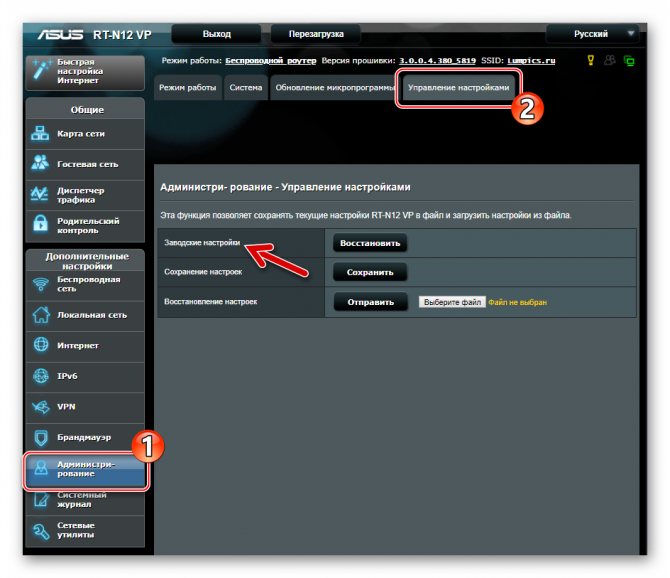Click the VPN sidebar icon
Image resolution: width=670 pixels, height=578 pixels.
(41, 406)
